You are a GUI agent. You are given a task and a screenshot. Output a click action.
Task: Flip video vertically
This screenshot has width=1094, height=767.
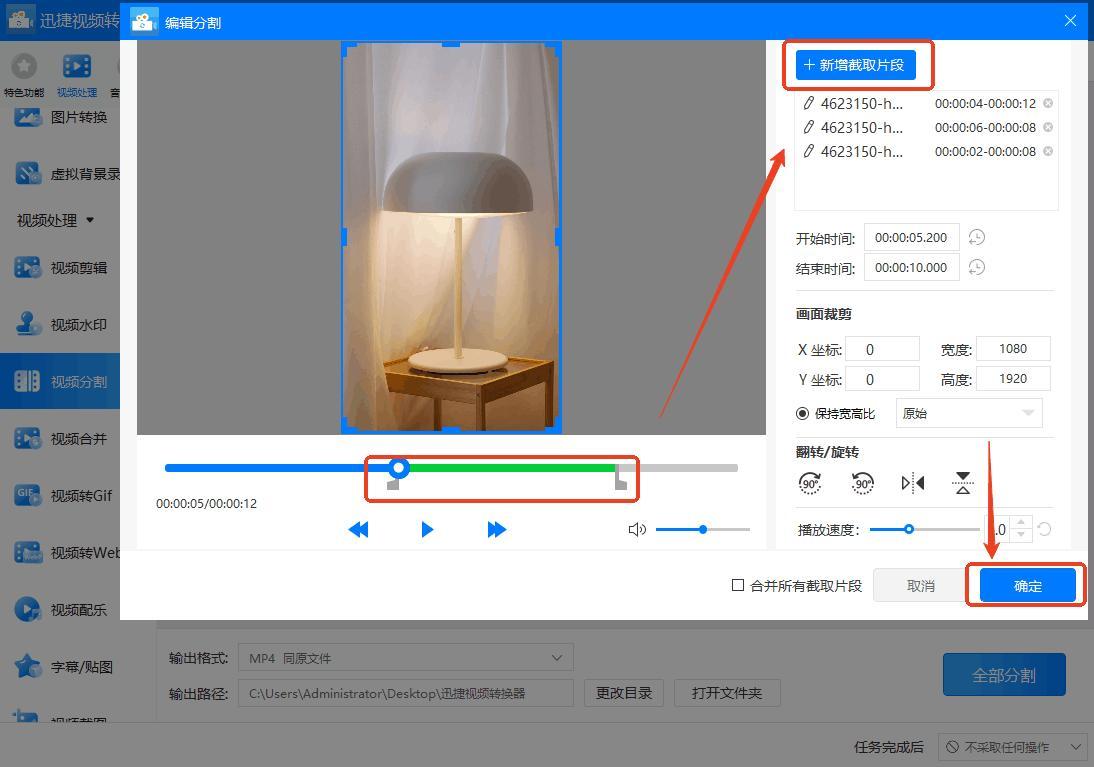(x=962, y=484)
